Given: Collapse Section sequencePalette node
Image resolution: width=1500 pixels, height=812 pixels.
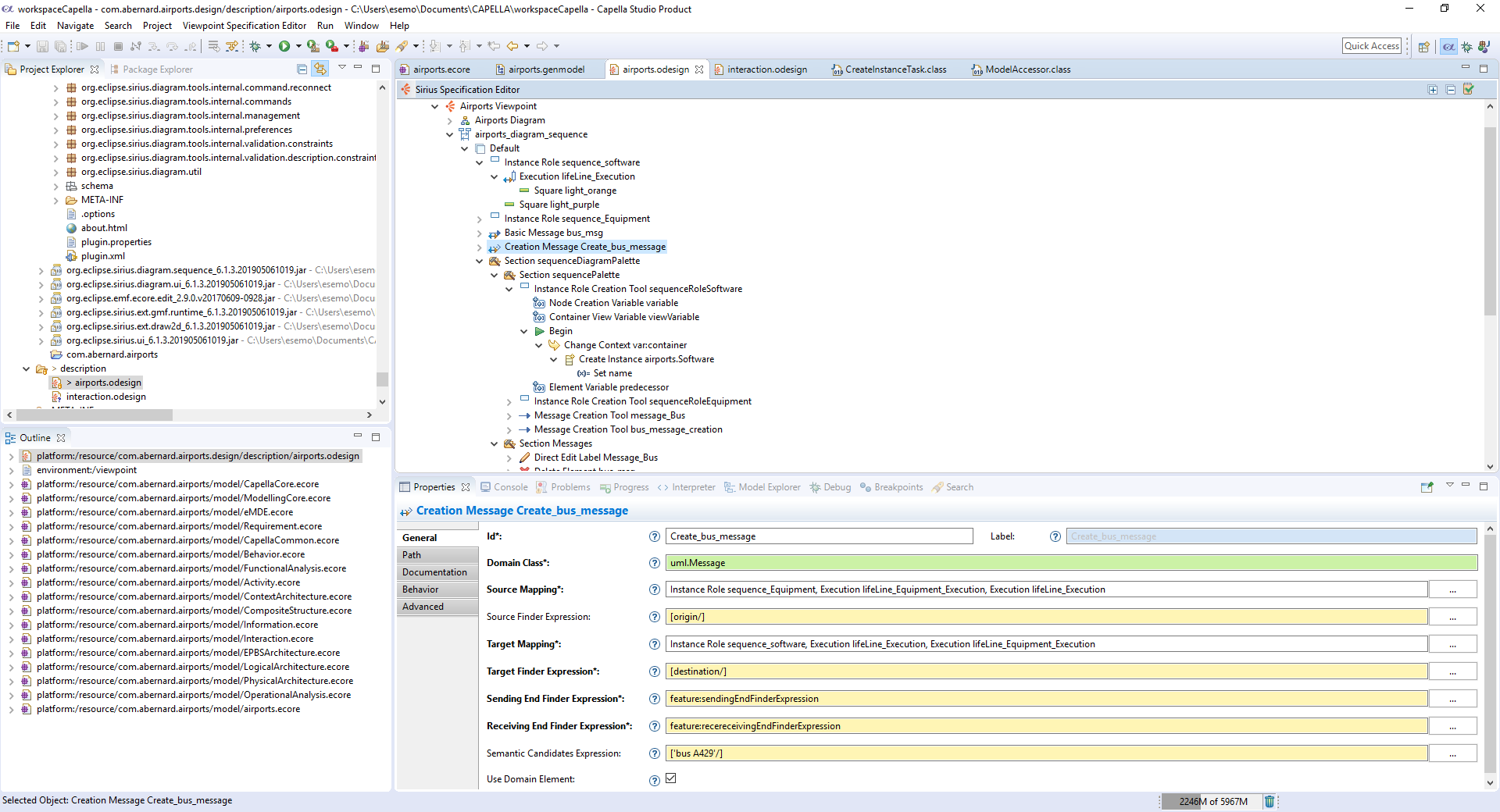Looking at the screenshot, I should click(x=495, y=275).
